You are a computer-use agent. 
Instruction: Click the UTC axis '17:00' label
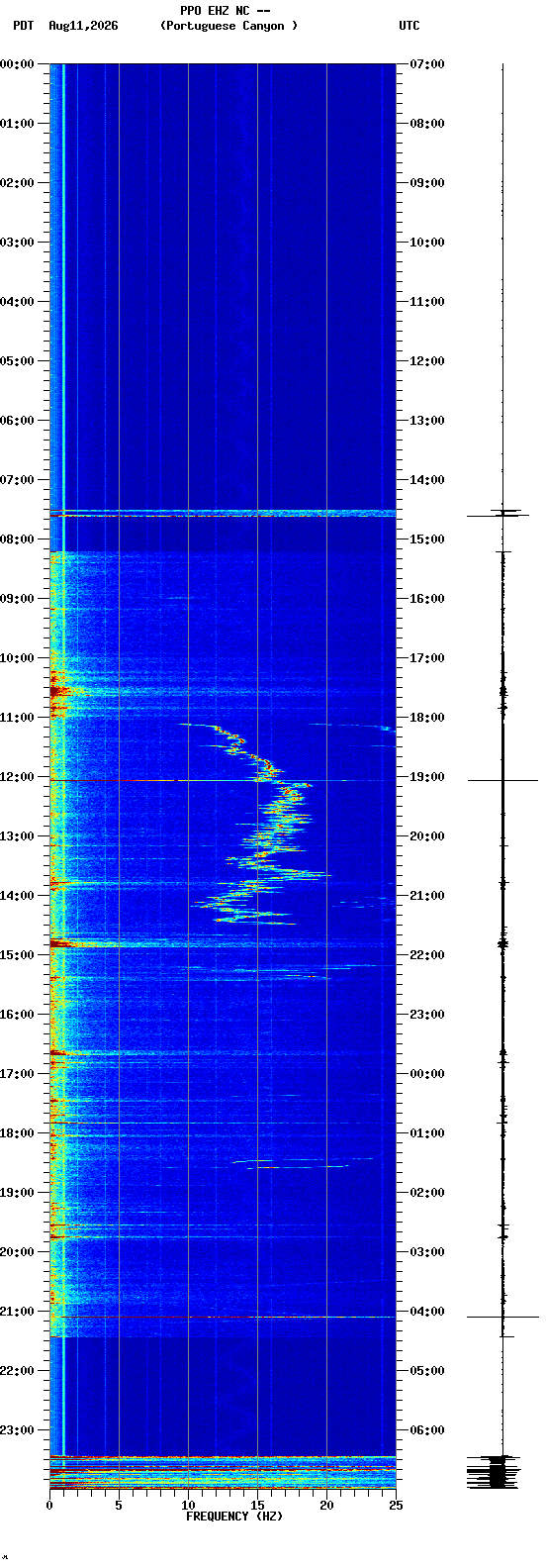click(x=427, y=658)
